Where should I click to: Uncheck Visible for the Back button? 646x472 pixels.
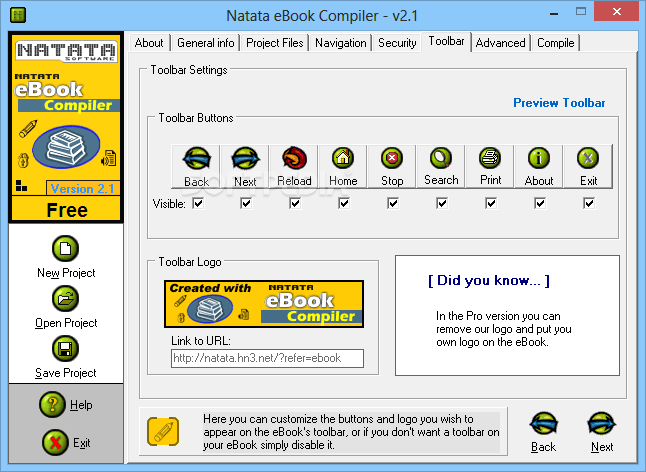[198, 203]
